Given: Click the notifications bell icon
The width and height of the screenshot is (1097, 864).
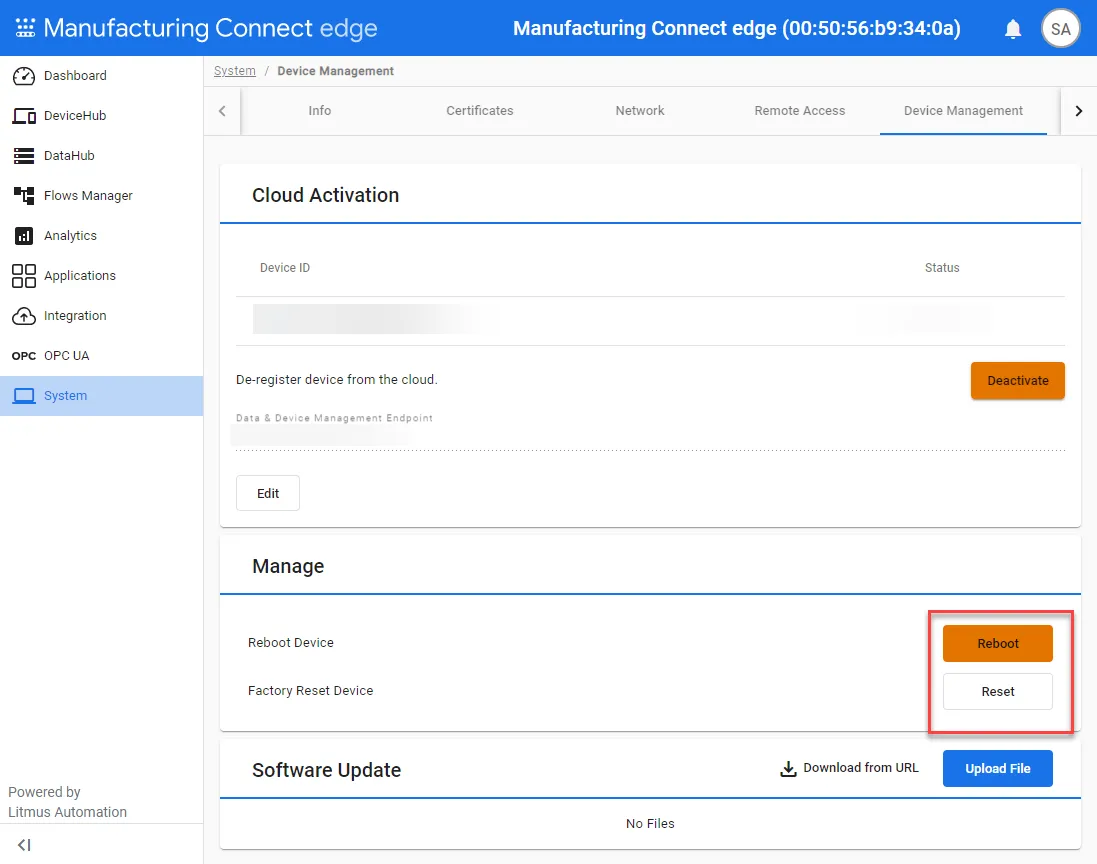Looking at the screenshot, I should pos(1012,29).
